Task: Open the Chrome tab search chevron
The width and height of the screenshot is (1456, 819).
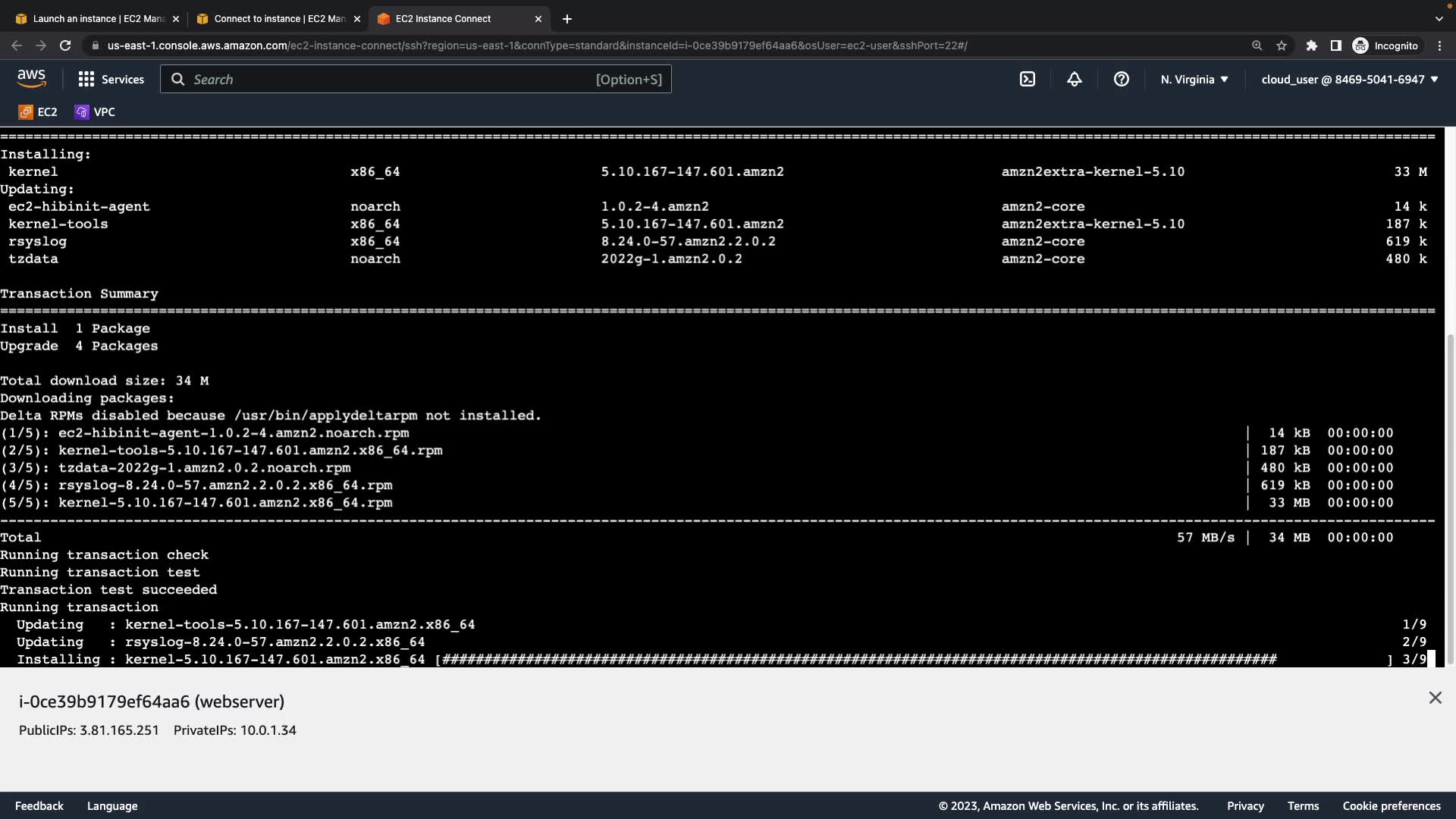Action: coord(1439,18)
